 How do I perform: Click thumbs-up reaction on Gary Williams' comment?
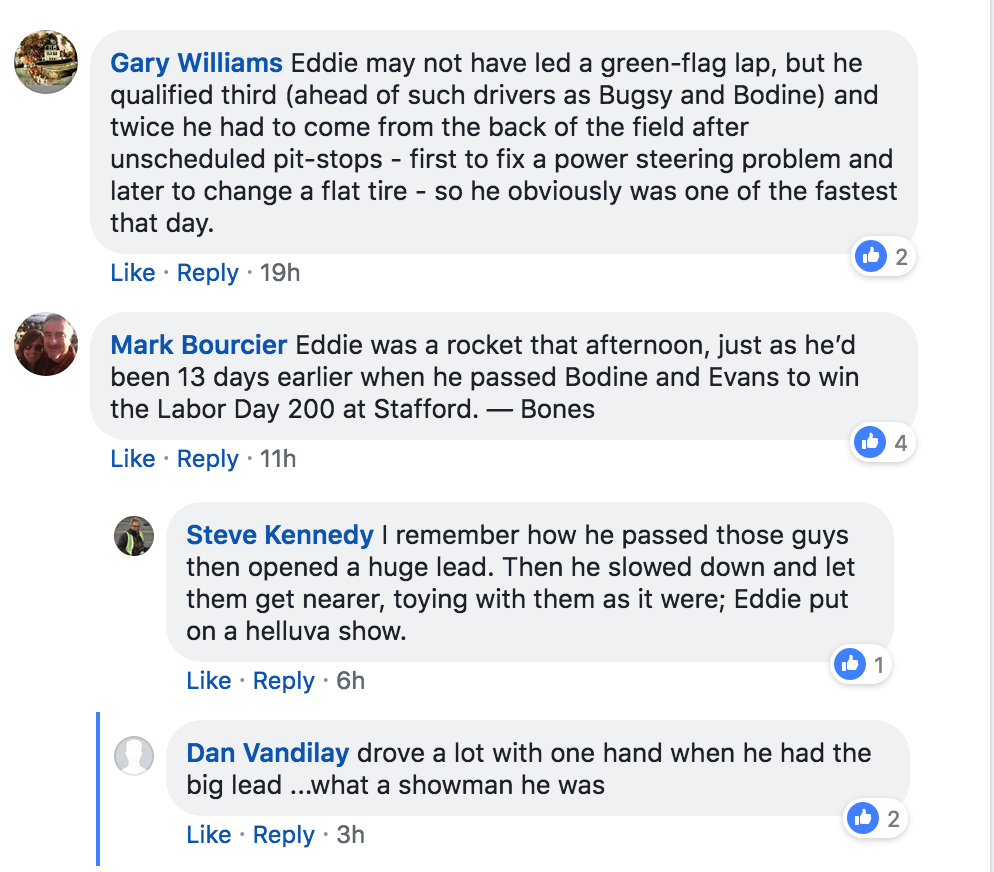882,257
